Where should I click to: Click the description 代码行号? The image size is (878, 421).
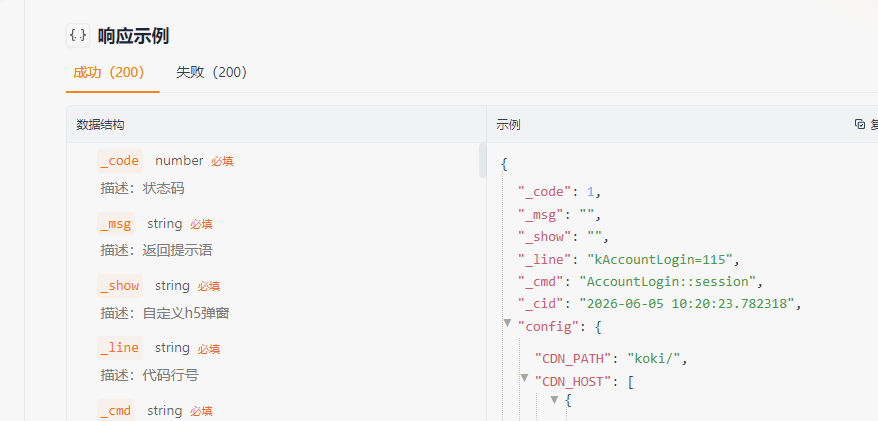pyautogui.click(x=170, y=375)
